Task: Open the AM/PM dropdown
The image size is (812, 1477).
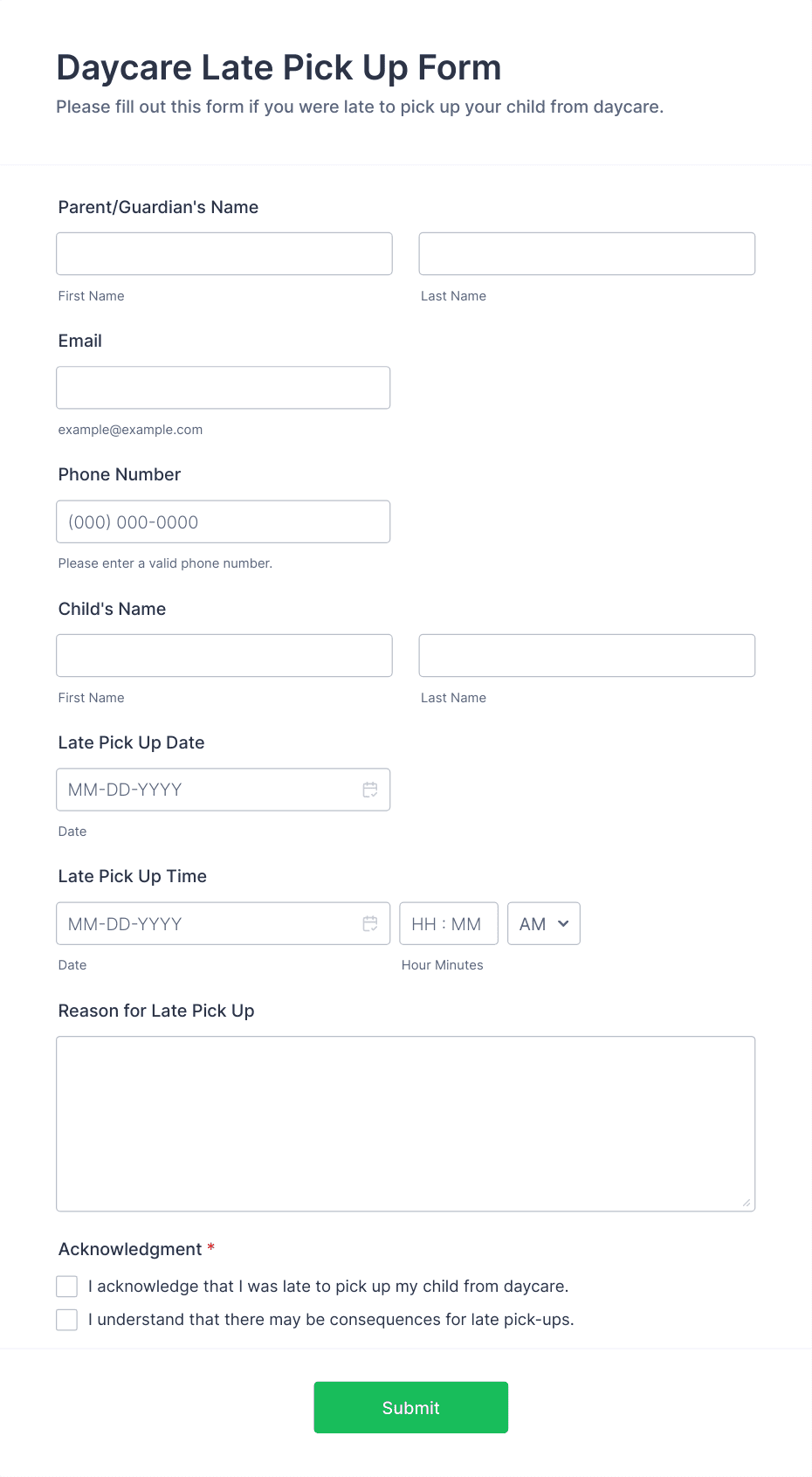Action: [543, 923]
